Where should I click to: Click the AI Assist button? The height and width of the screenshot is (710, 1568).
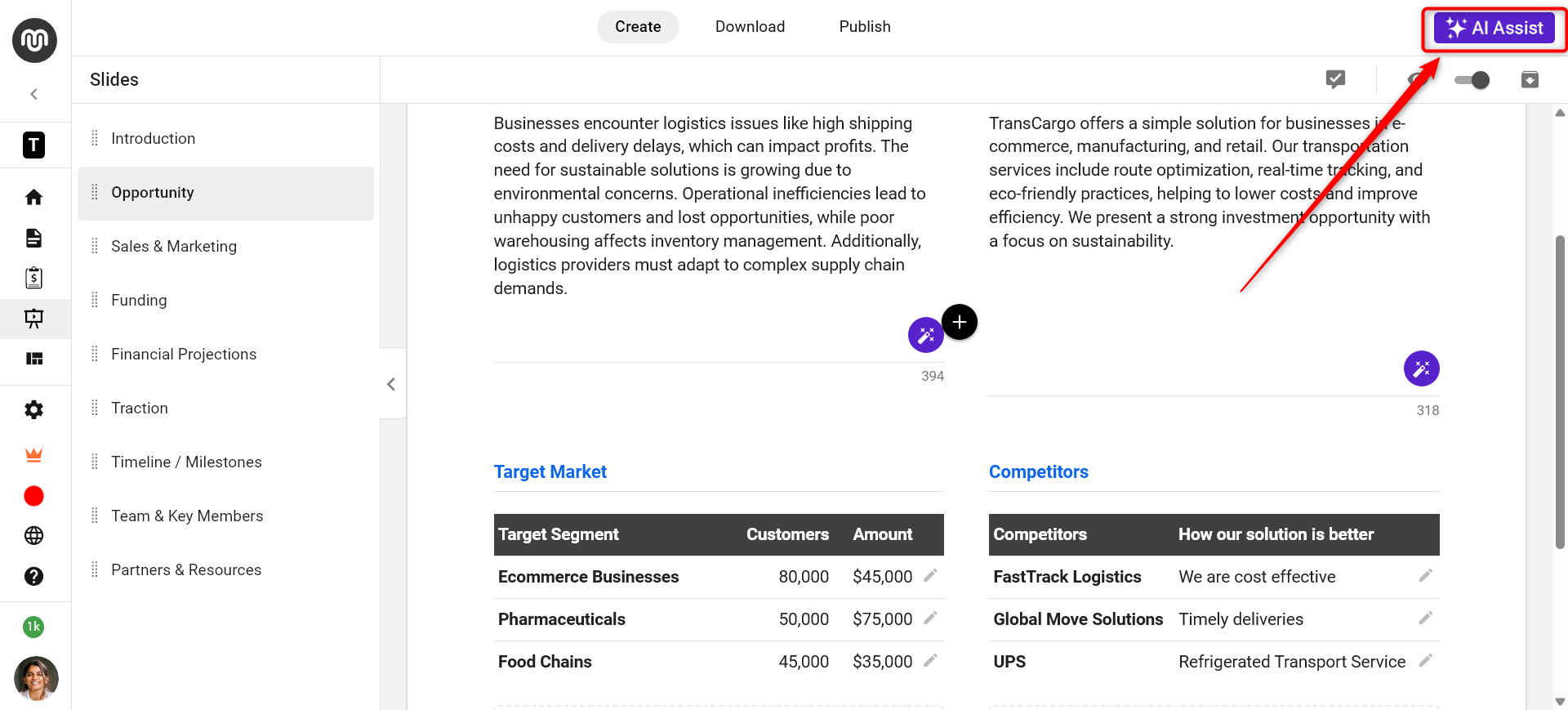tap(1494, 29)
